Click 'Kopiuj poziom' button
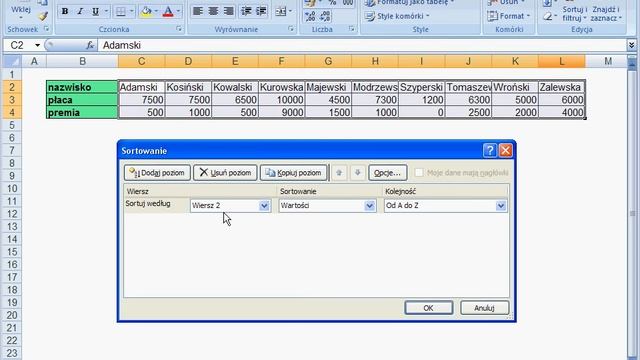The height and width of the screenshot is (360, 640). tap(294, 173)
